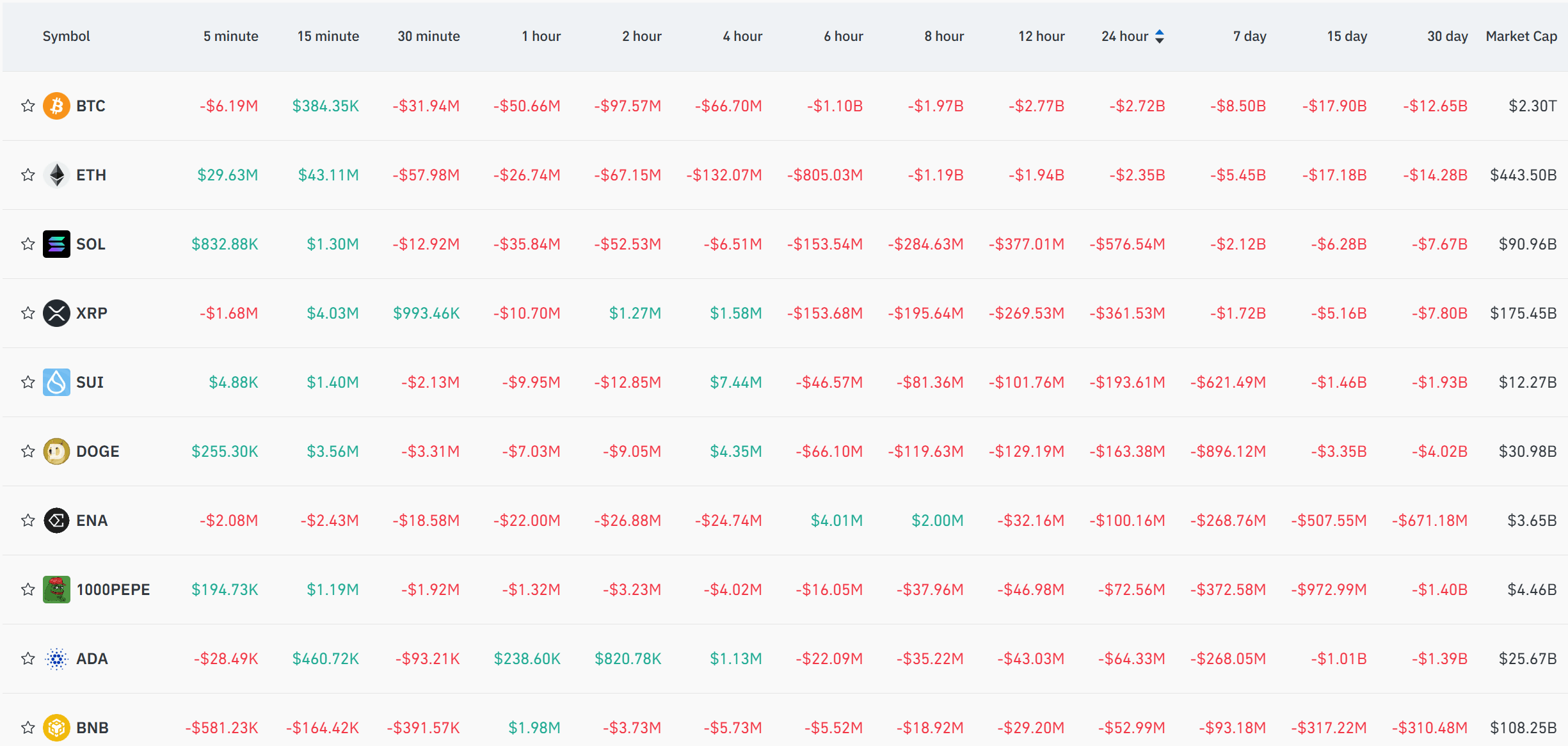Sort by the 15 minute column
The image size is (1568, 746).
(328, 36)
